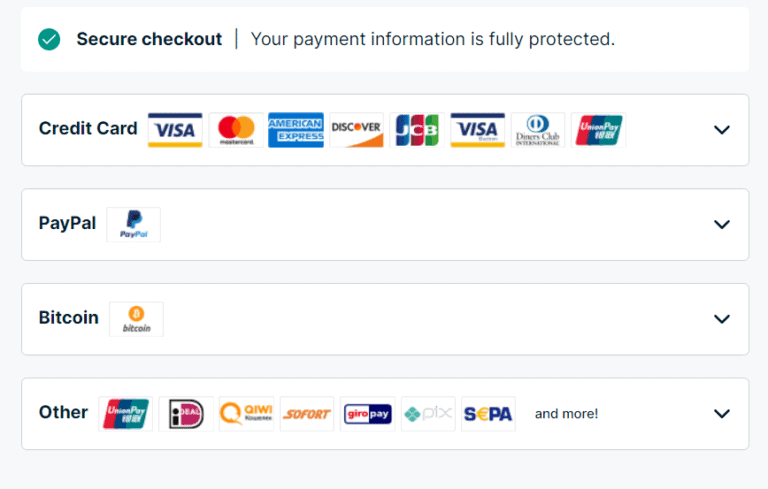Image resolution: width=768 pixels, height=489 pixels.
Task: Click the Diners Club International icon
Action: [538, 130]
